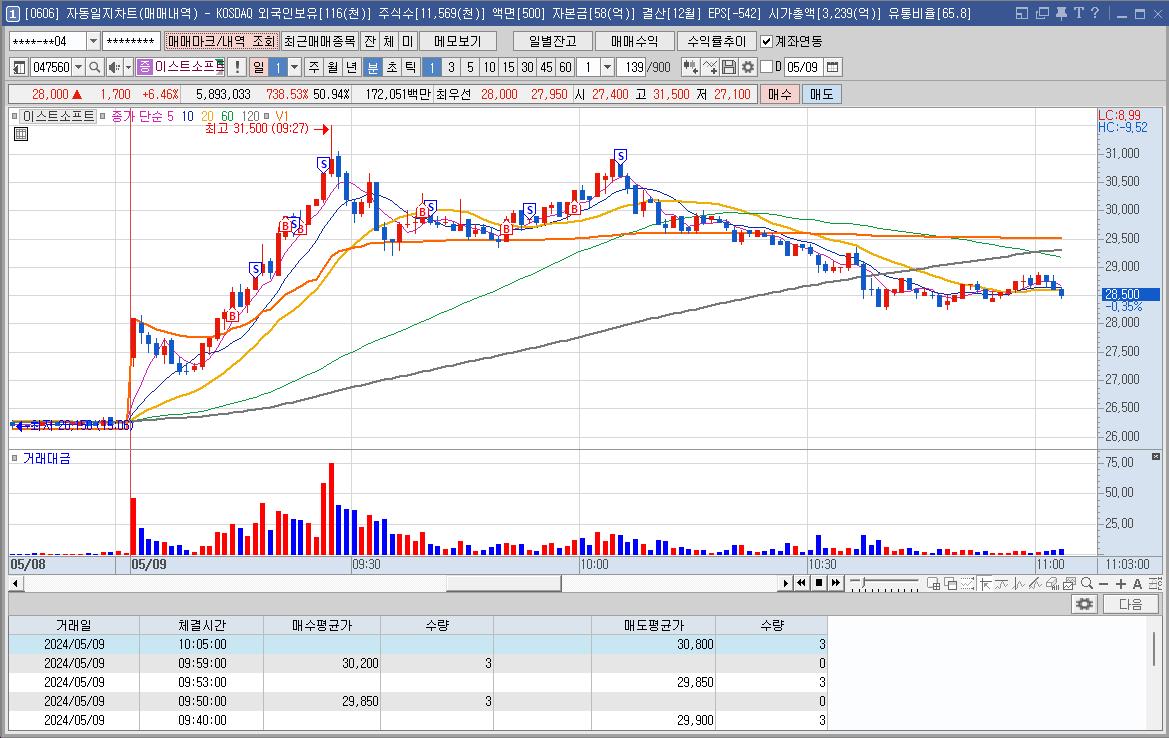
Task: Click the stop button below chart
Action: pos(819,583)
